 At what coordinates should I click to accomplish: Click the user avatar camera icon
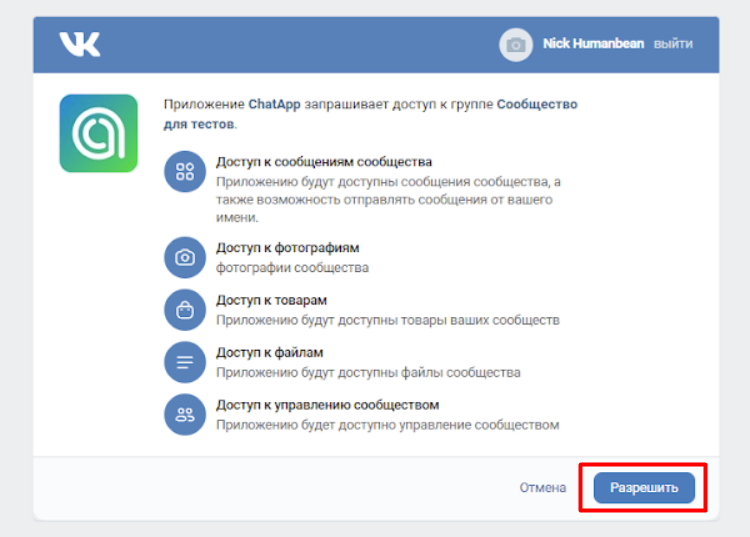[515, 45]
